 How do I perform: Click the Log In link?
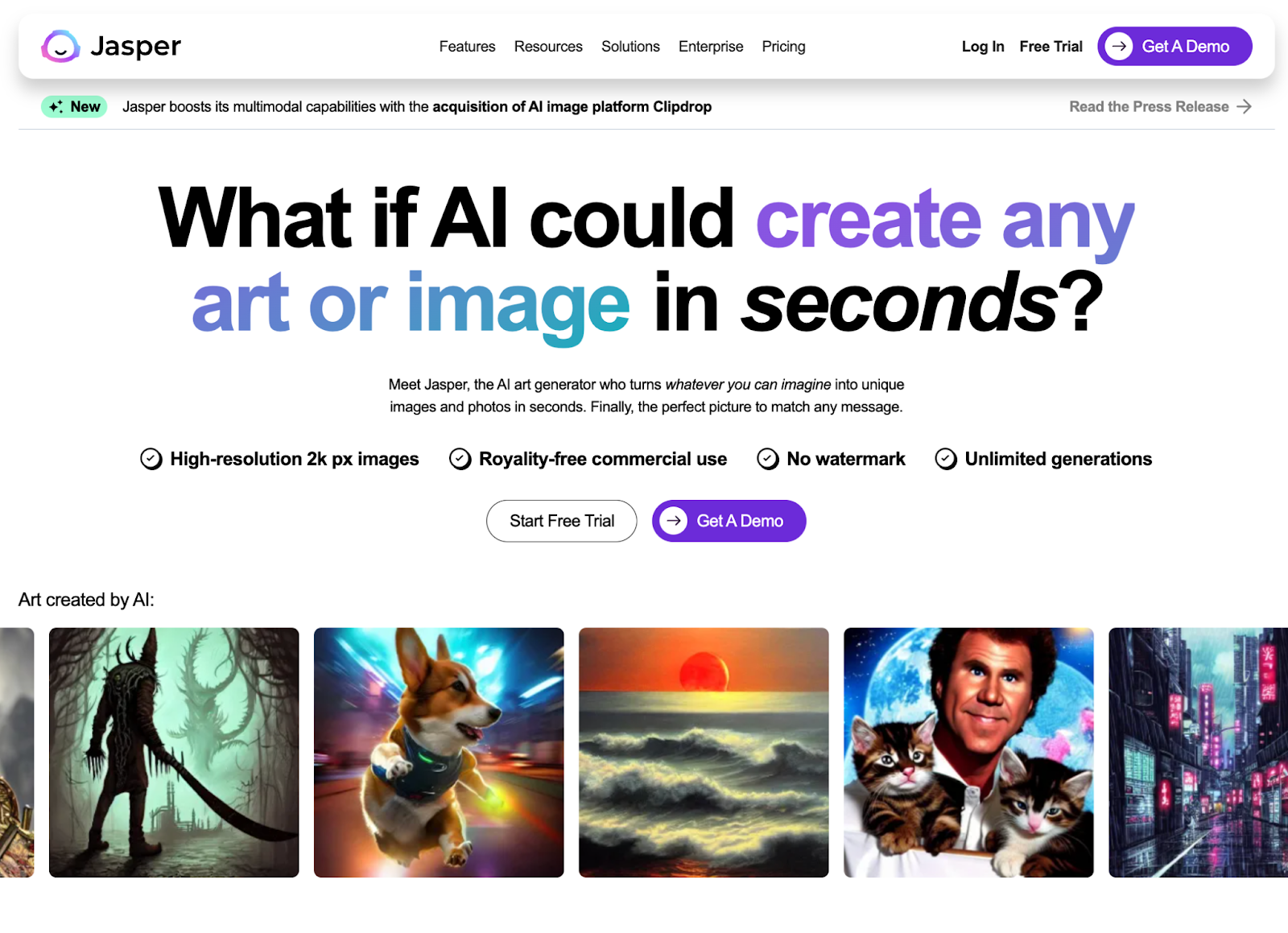[983, 47]
